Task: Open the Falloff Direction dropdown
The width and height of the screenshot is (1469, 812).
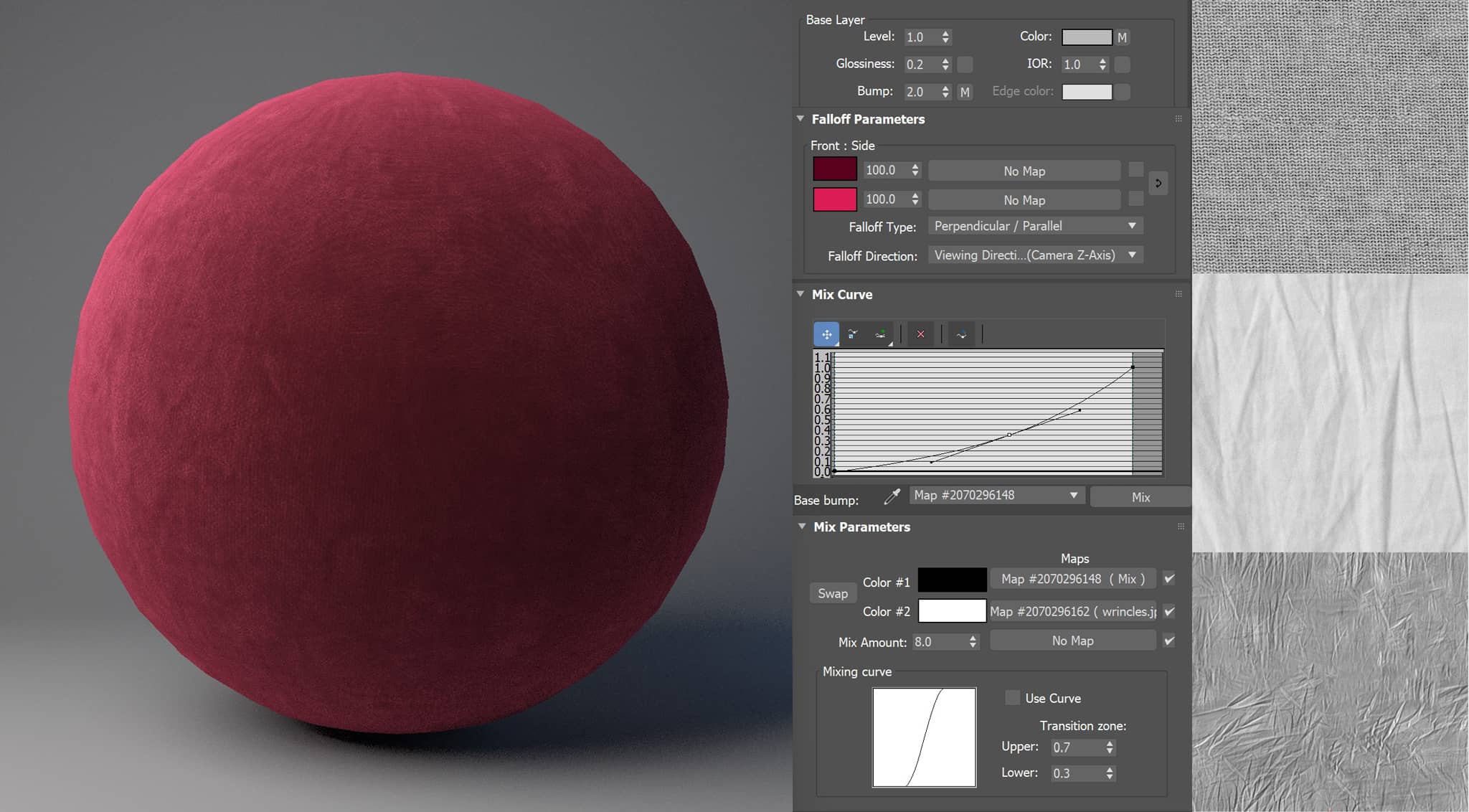Action: coord(1035,255)
